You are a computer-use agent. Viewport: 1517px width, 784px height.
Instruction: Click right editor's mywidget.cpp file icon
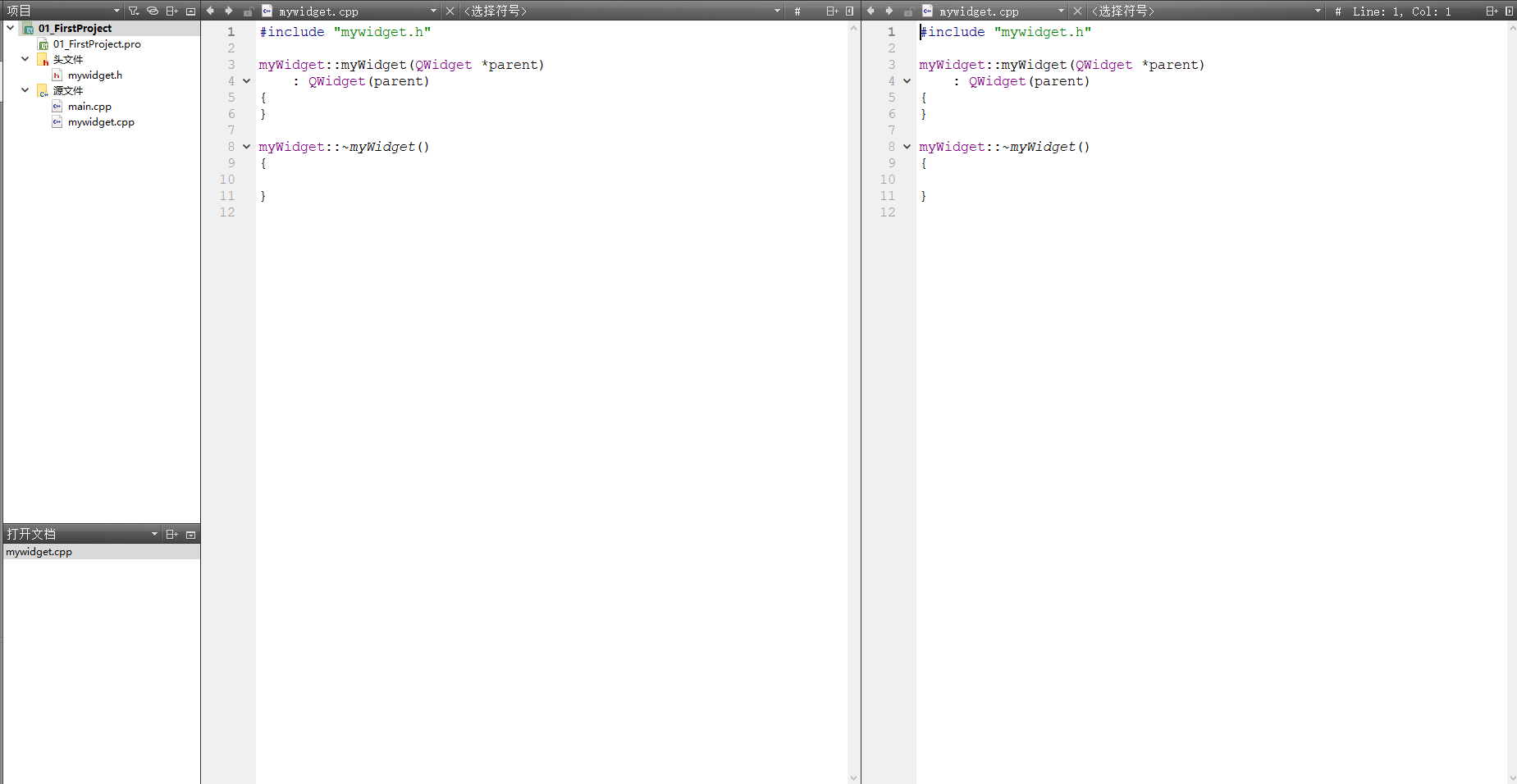[x=928, y=11]
